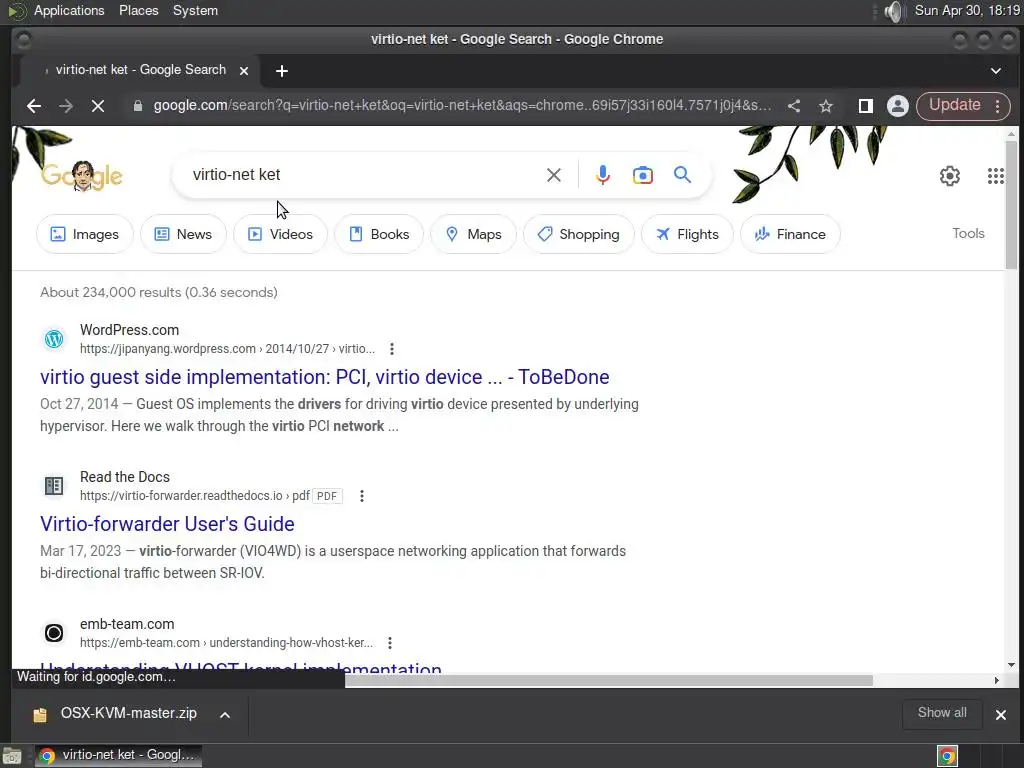Click the show desktop taskbar icon

click(x=12, y=756)
